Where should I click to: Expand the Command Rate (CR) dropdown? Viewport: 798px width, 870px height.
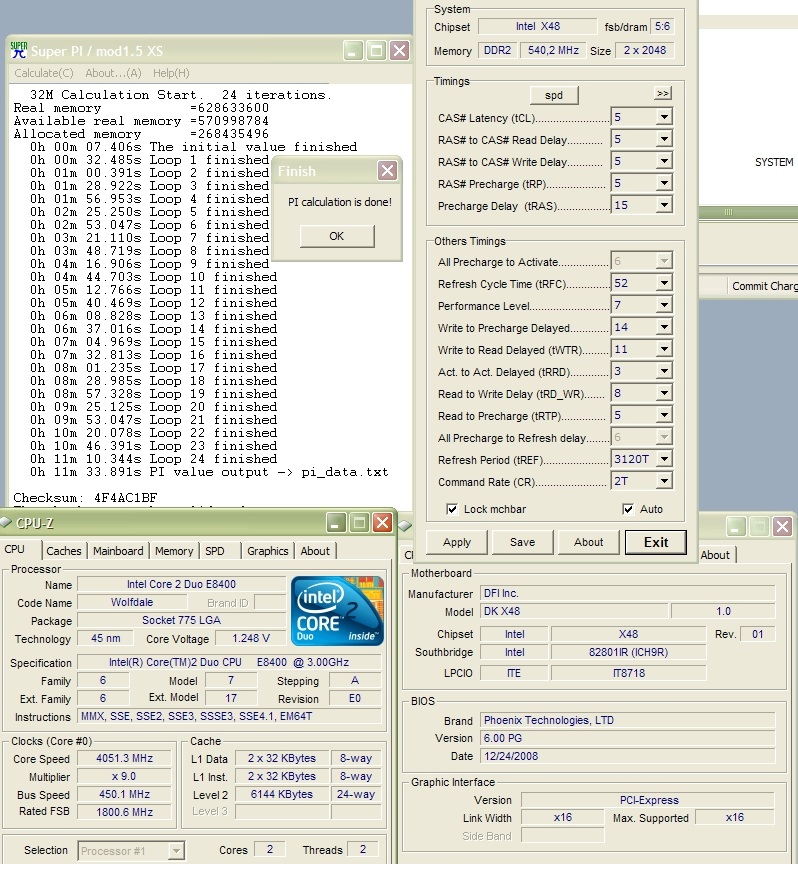click(x=663, y=482)
